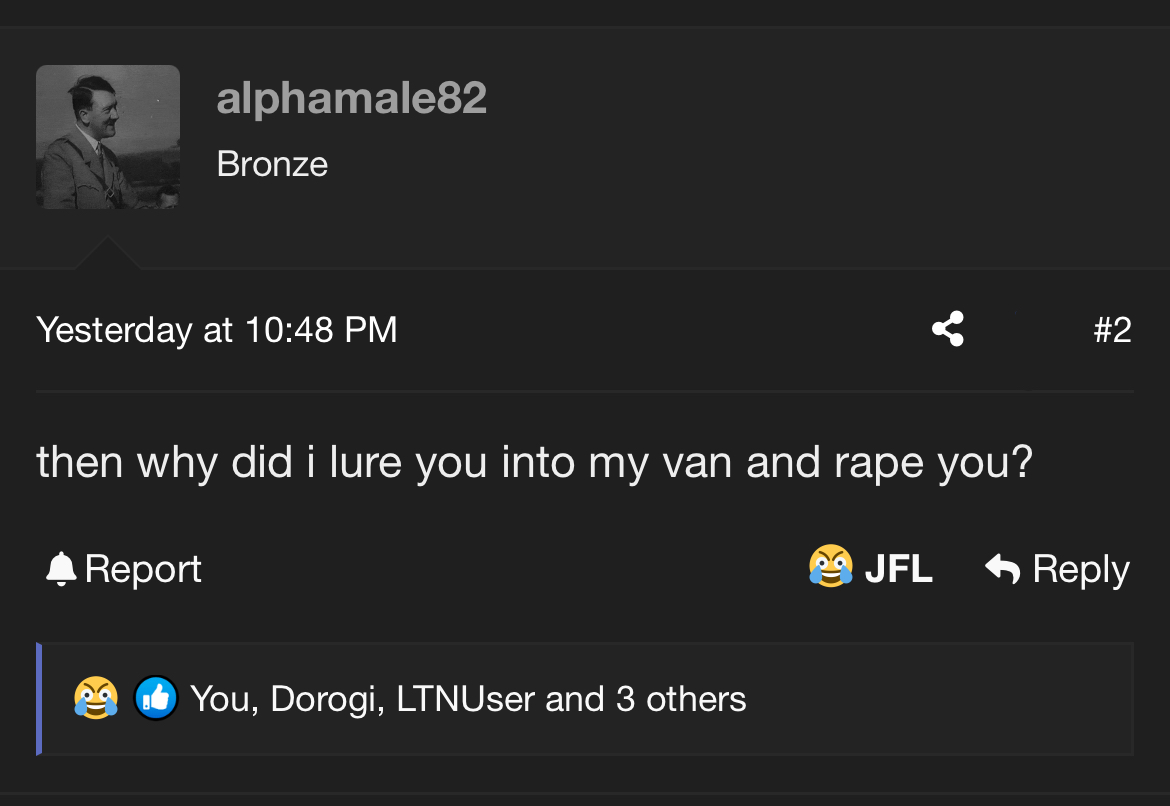Click the laughing emoji beside JFL
The height and width of the screenshot is (806, 1170).
[x=831, y=567]
